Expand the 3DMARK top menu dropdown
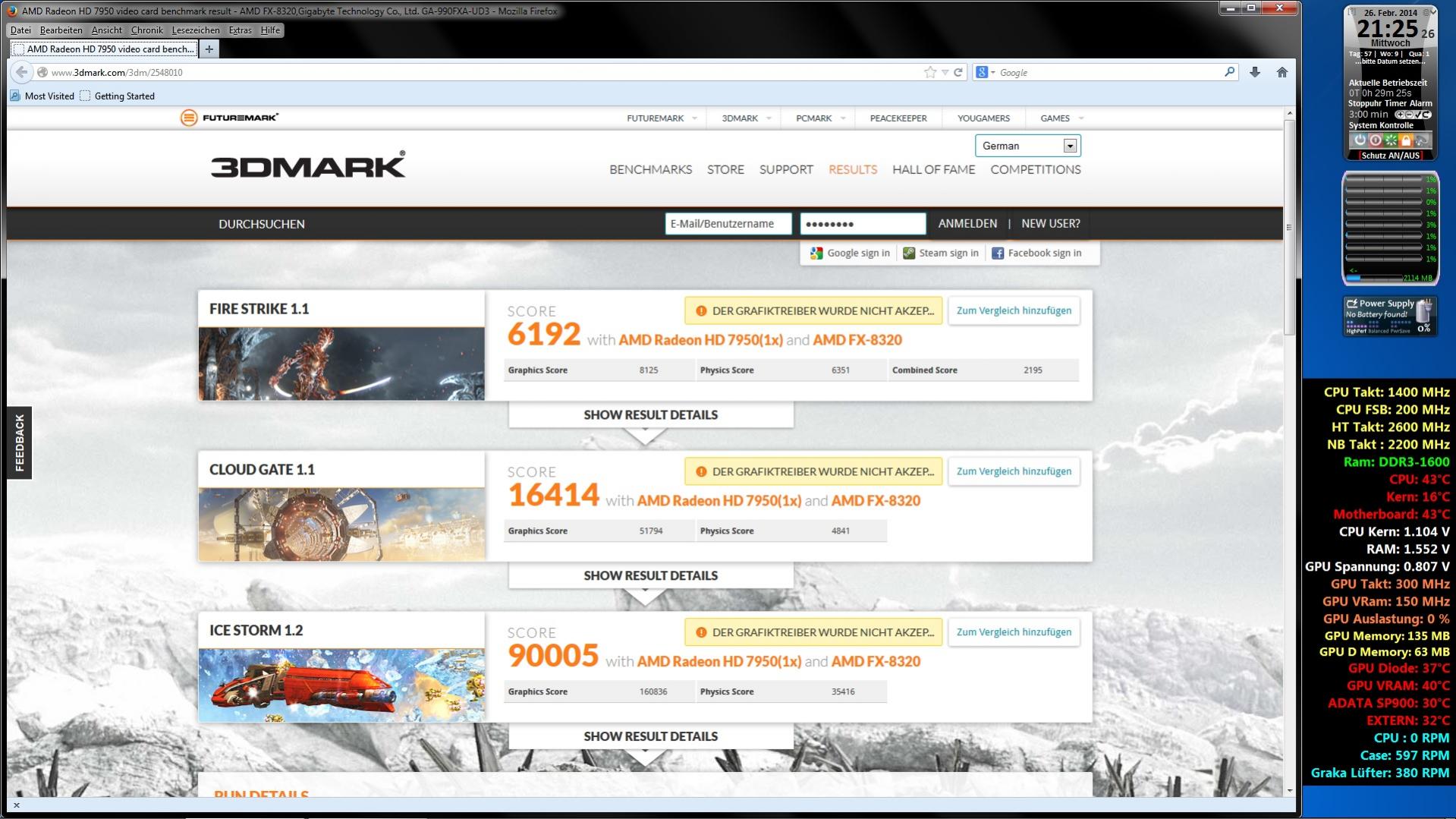This screenshot has height=819, width=1456. pyautogui.click(x=769, y=118)
